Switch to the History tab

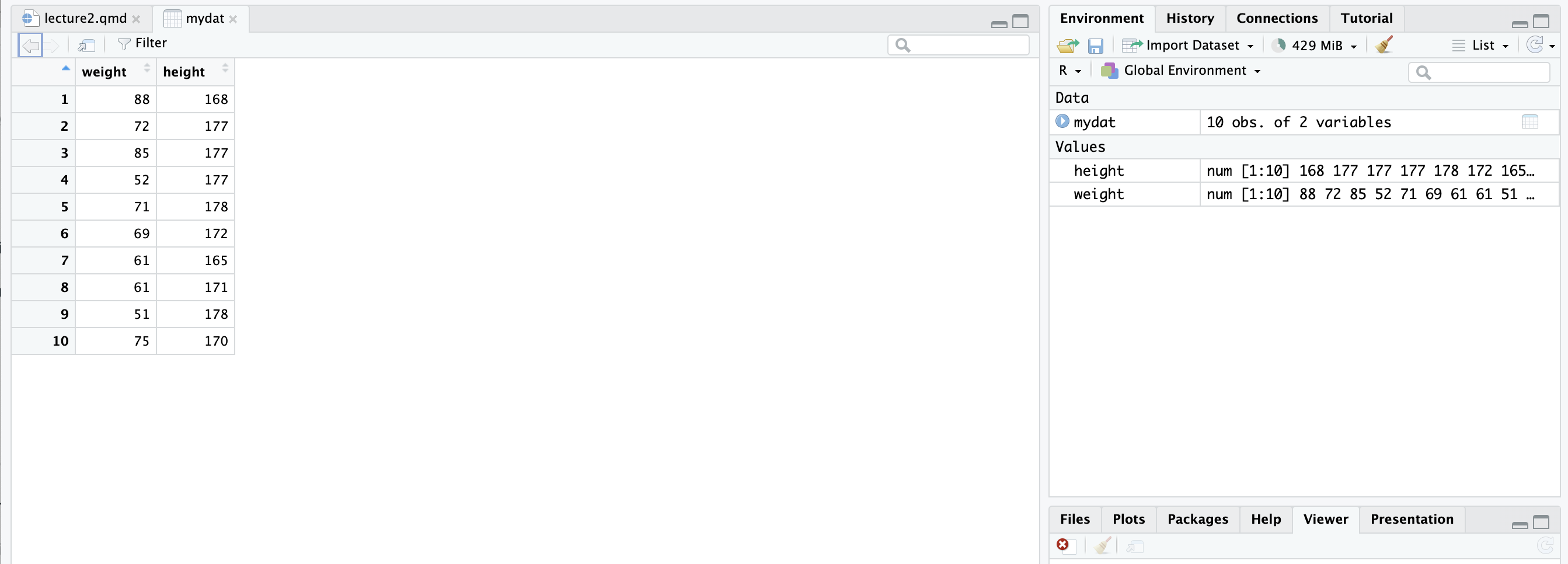(x=1189, y=18)
